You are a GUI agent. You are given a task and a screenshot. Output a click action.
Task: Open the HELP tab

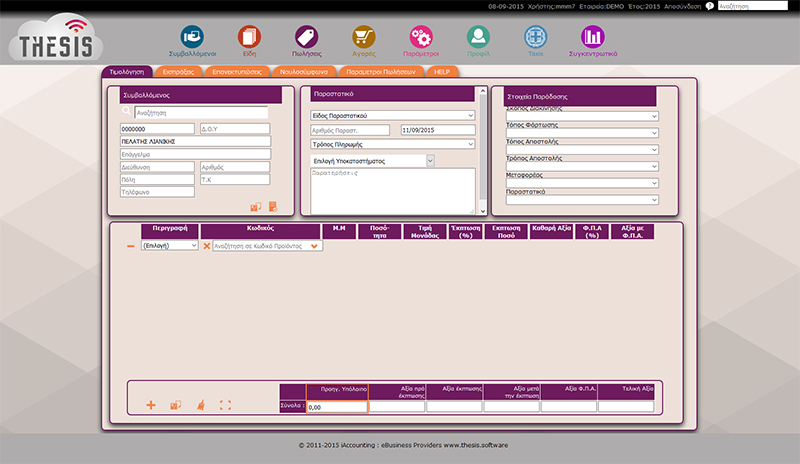coord(441,72)
